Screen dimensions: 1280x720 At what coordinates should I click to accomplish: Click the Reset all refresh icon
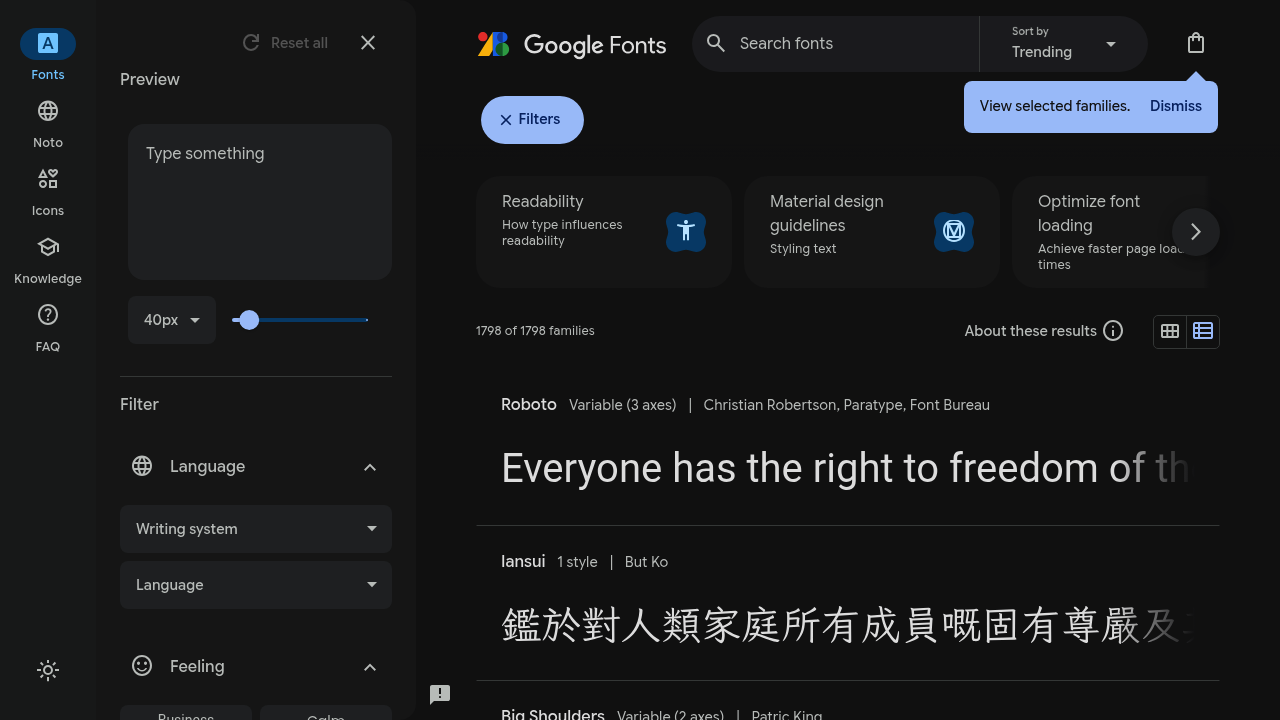[251, 42]
